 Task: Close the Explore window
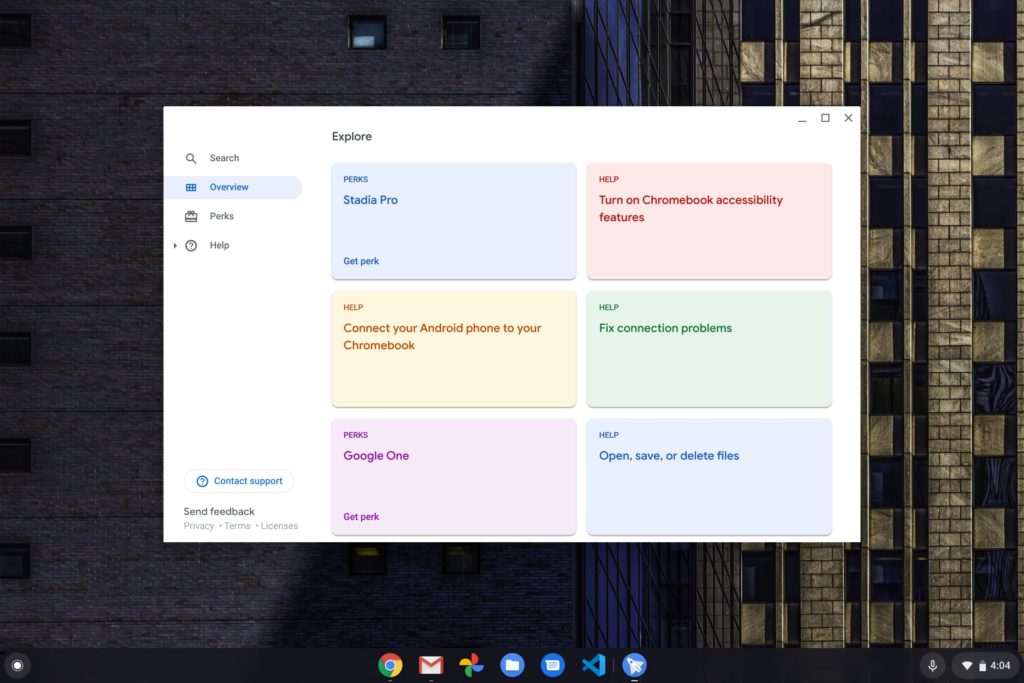[x=848, y=118]
